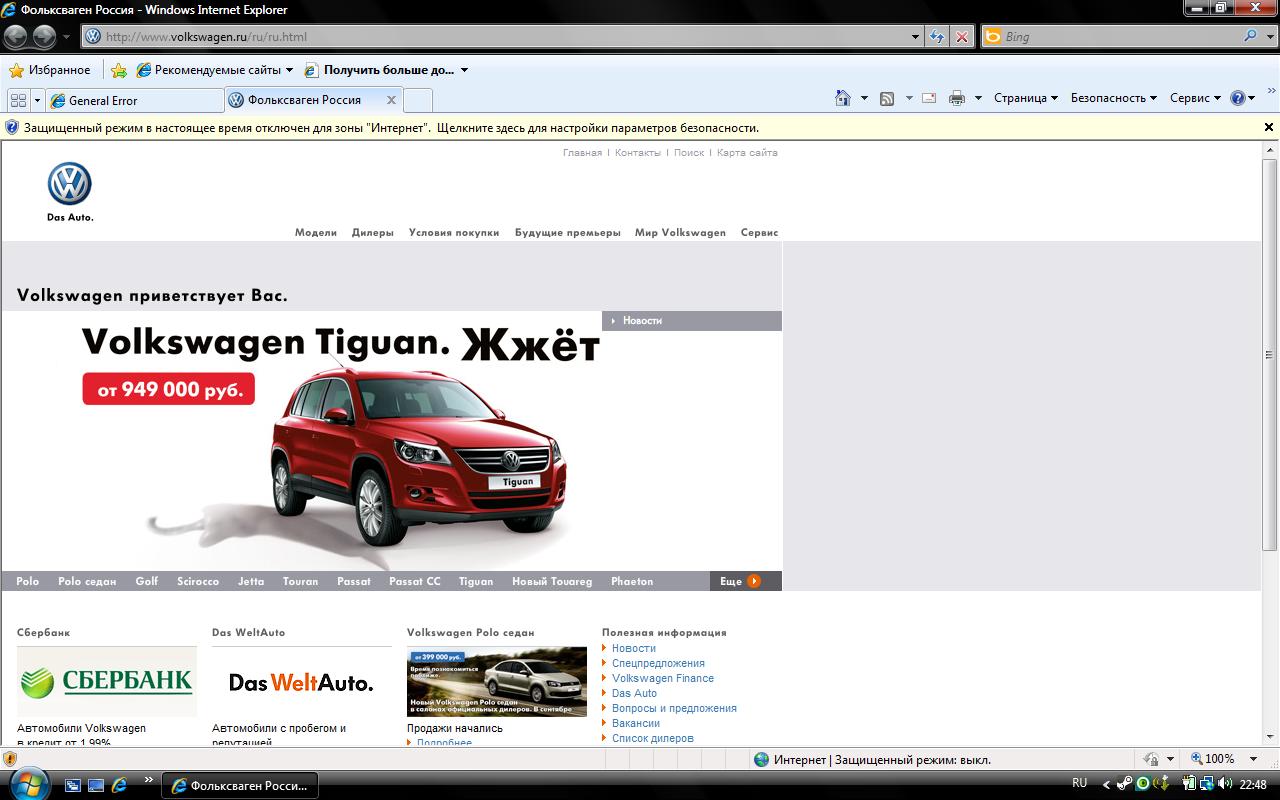This screenshot has height=800, width=1280.
Task: Expand the zoom level 100% dropdown
Action: [1254, 759]
